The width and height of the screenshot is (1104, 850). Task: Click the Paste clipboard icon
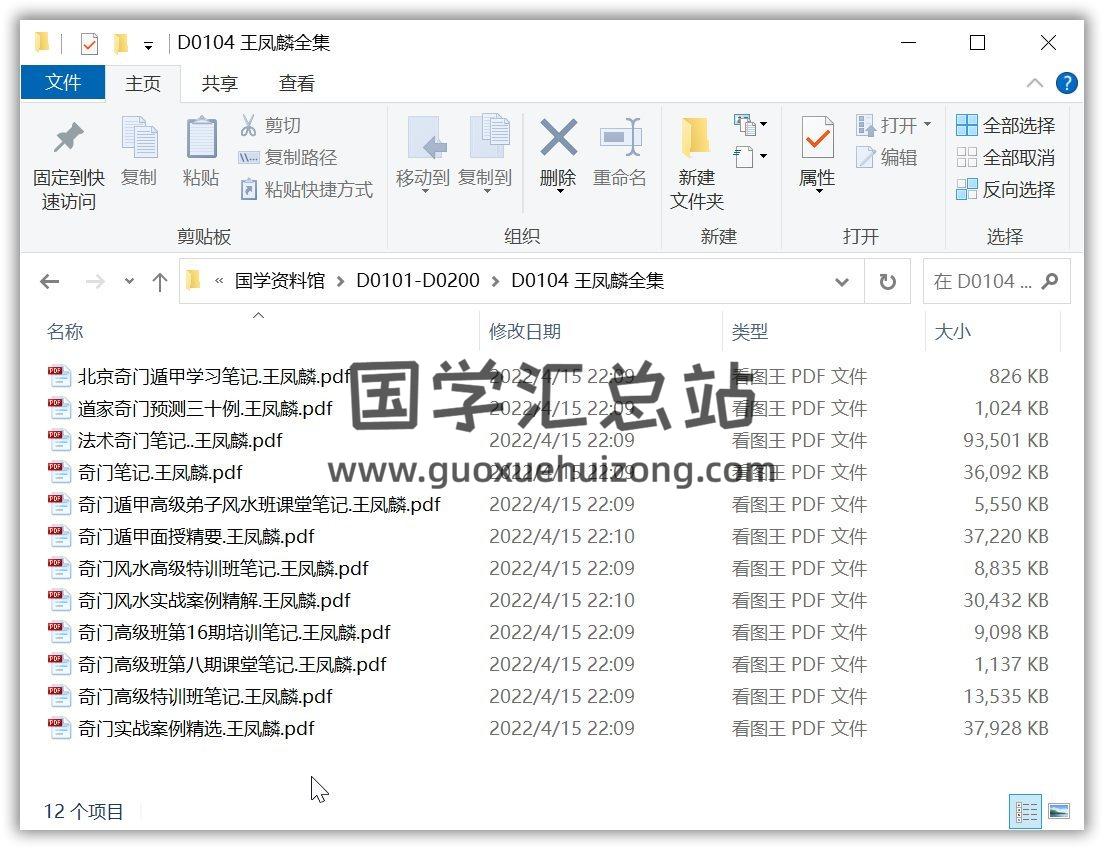pos(201,140)
